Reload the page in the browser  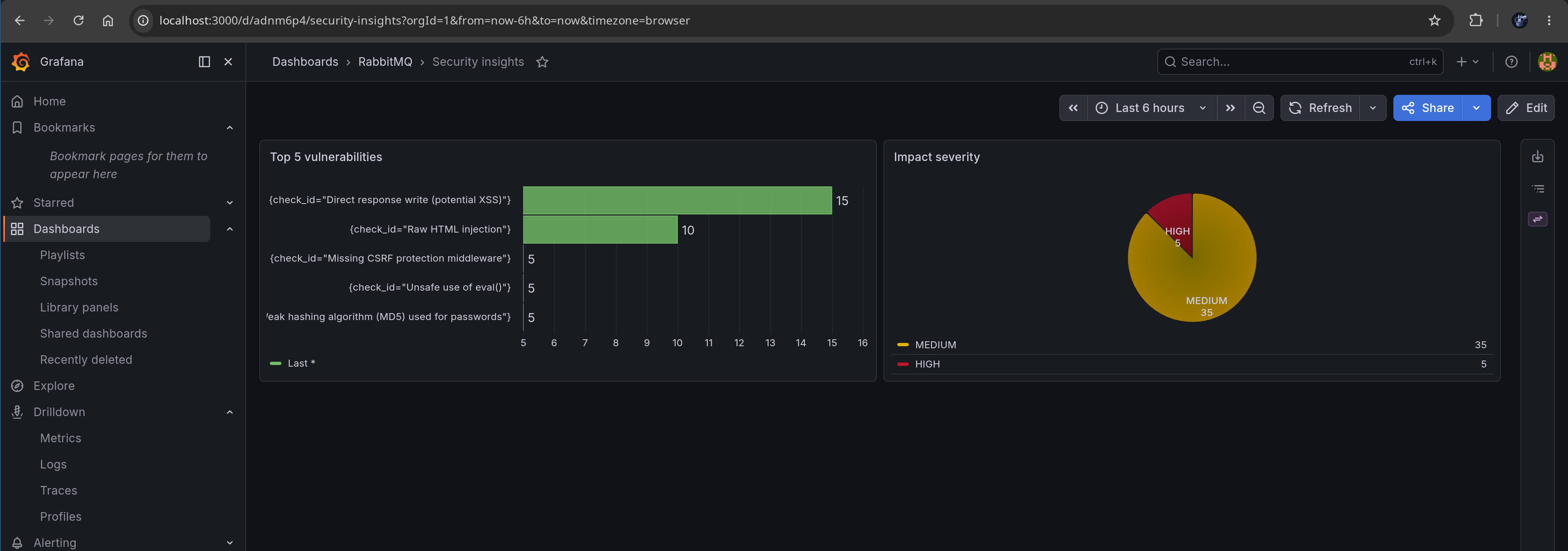[x=79, y=20]
